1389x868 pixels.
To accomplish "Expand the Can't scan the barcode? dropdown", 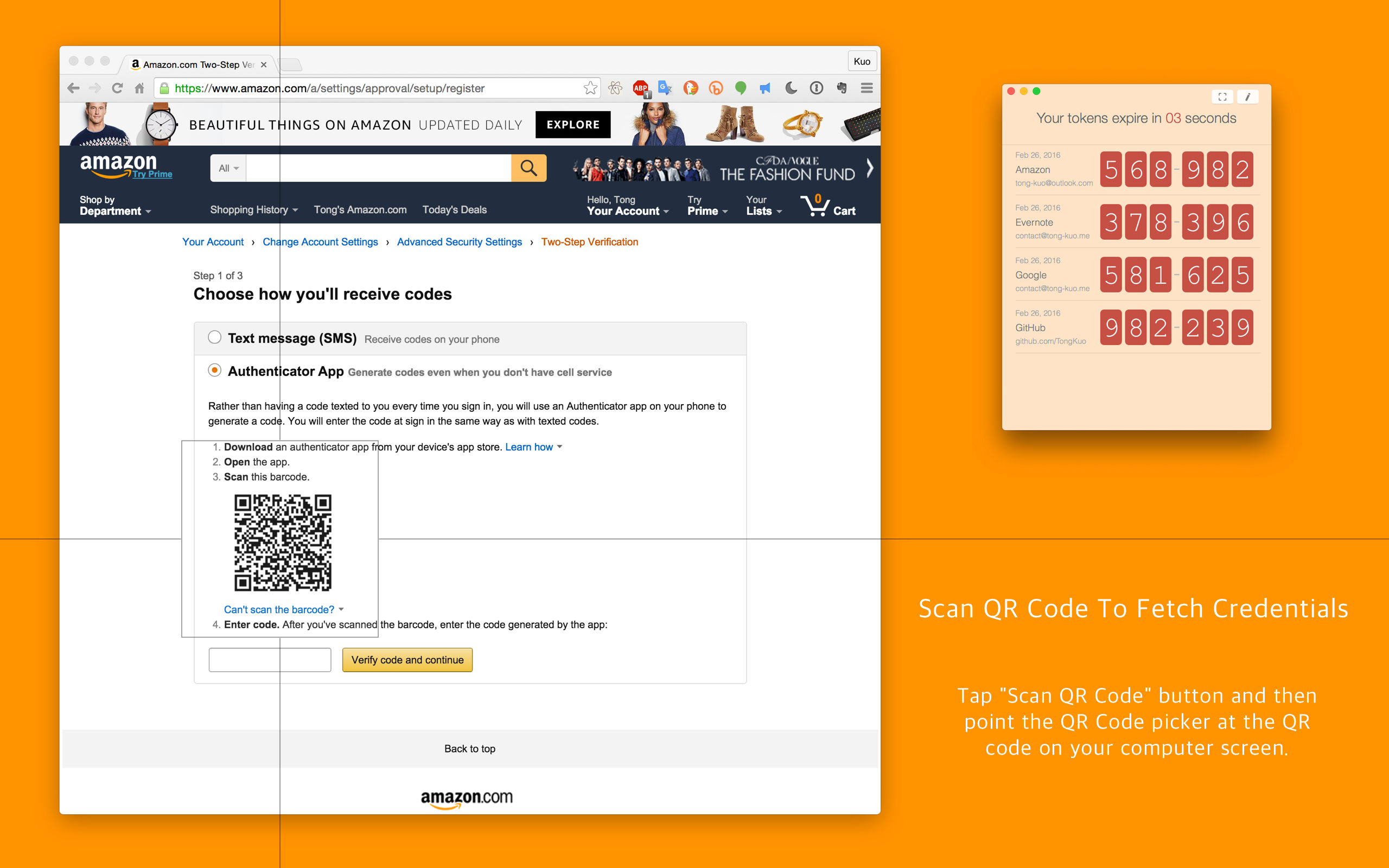I will click(x=279, y=609).
